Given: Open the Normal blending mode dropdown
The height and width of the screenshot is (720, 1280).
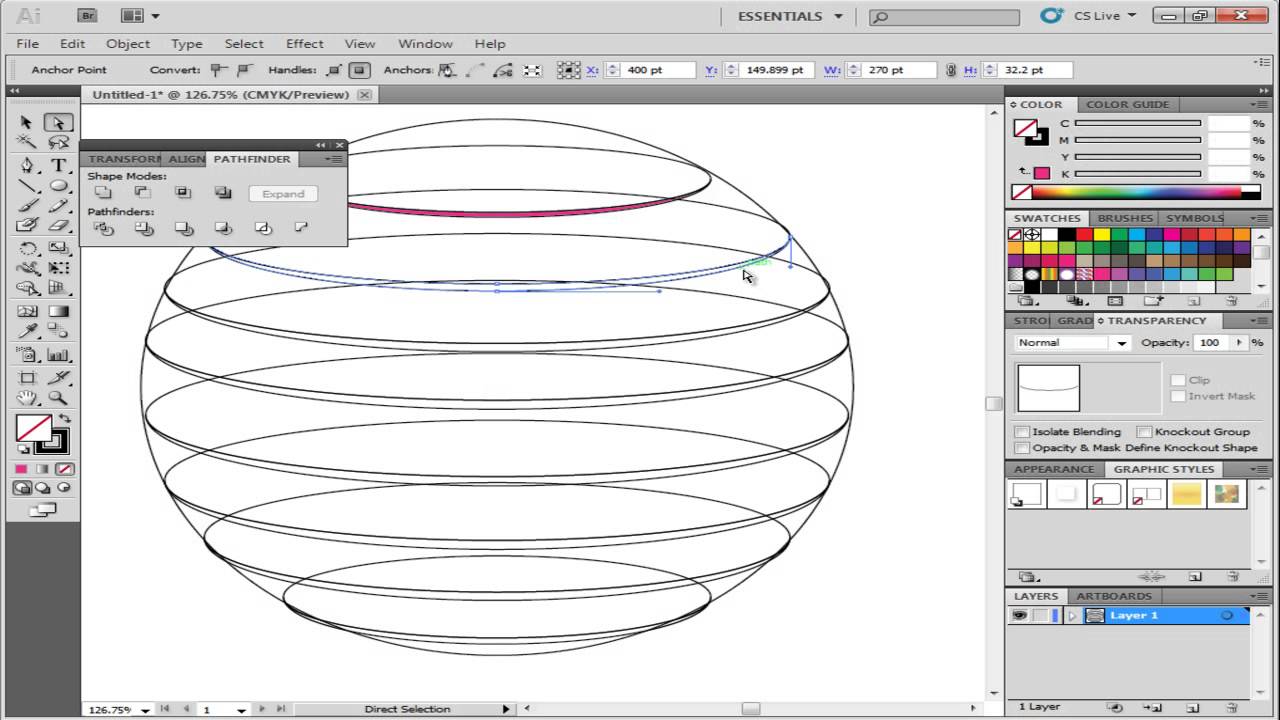Looking at the screenshot, I should pyautogui.click(x=1119, y=342).
